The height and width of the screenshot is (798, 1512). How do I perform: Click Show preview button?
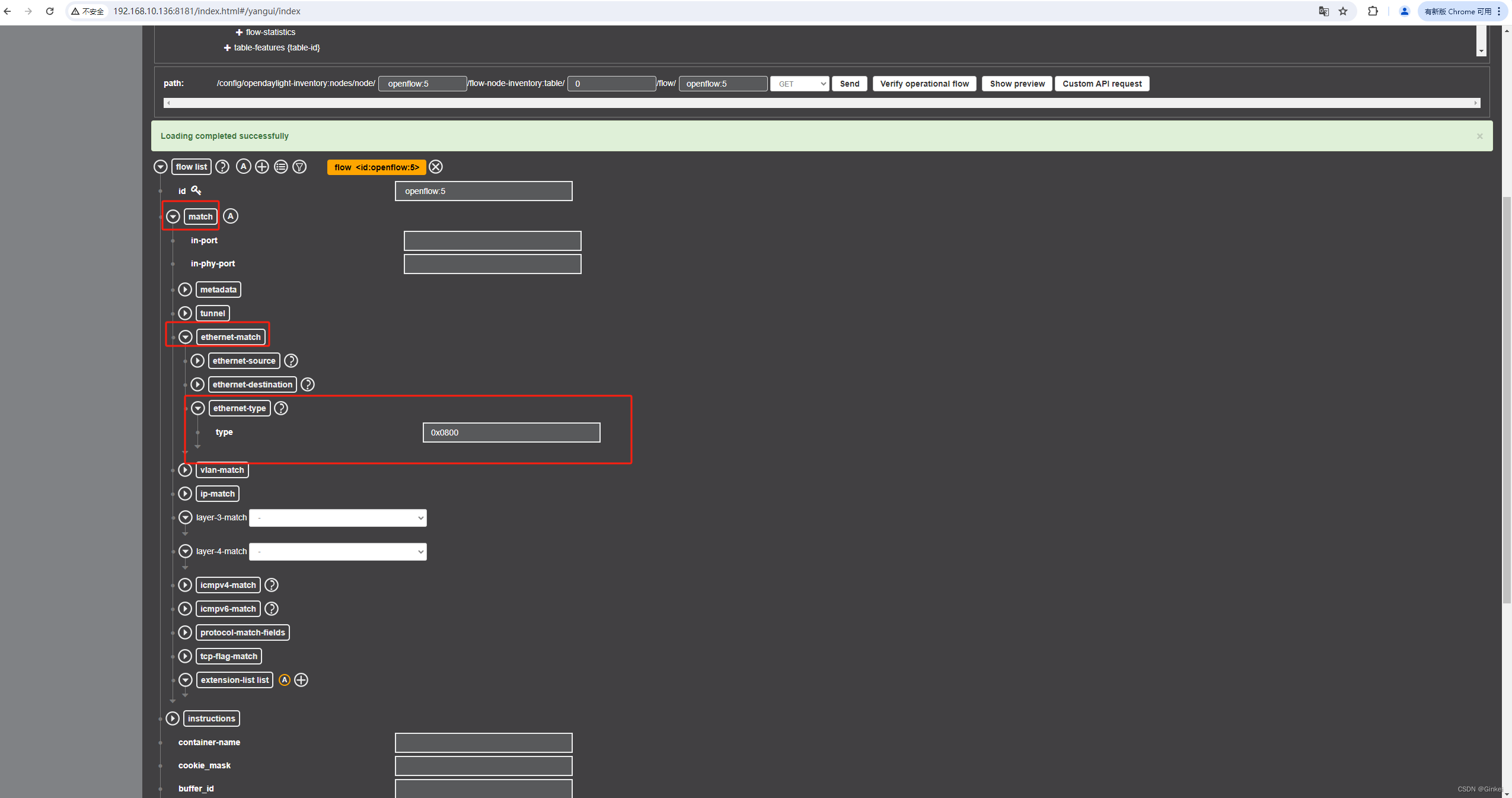1017,83
